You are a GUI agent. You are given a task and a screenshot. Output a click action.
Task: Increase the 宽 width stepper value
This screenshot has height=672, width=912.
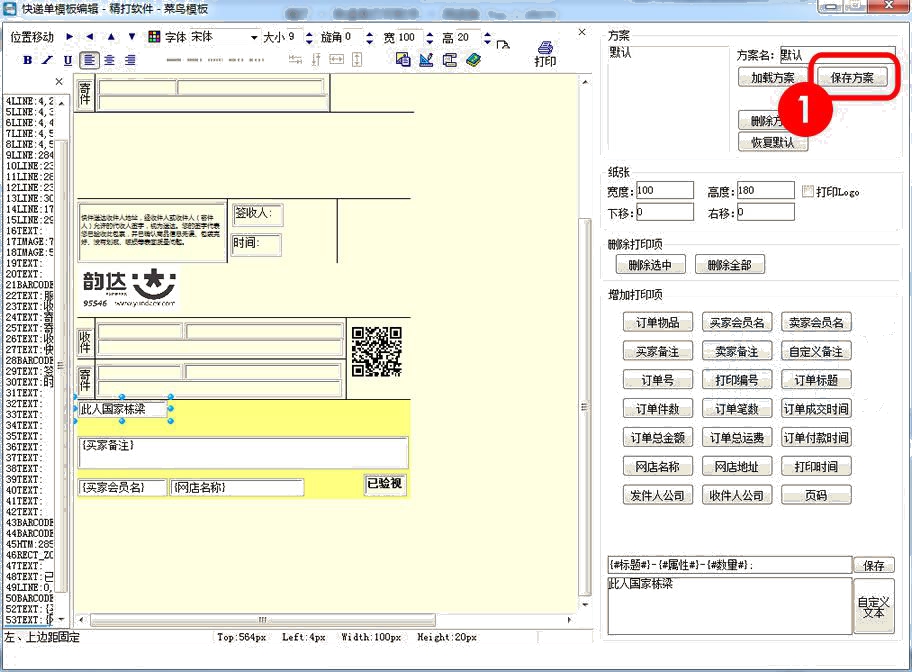pos(432,33)
